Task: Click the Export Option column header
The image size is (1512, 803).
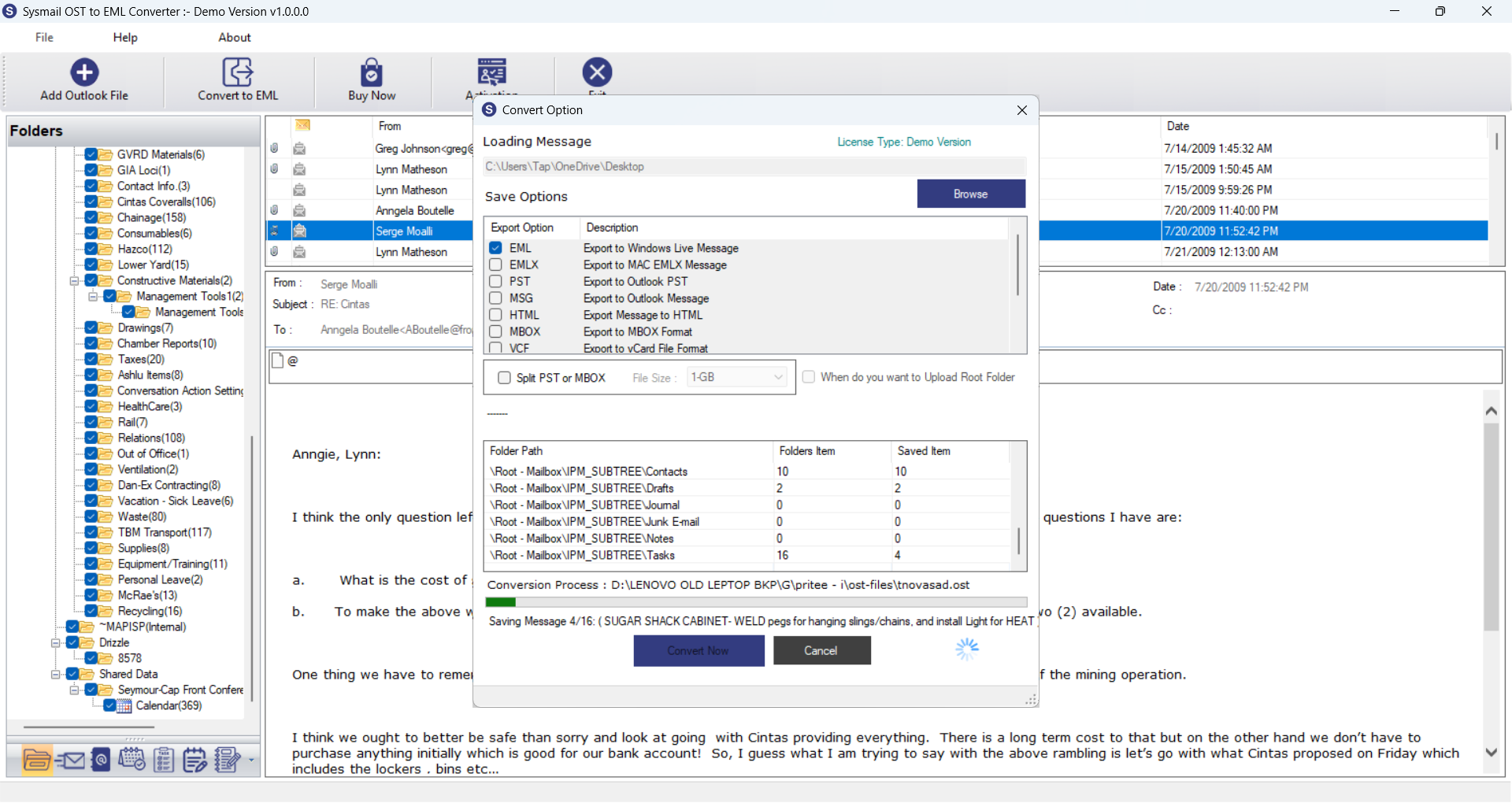Action: [532, 228]
